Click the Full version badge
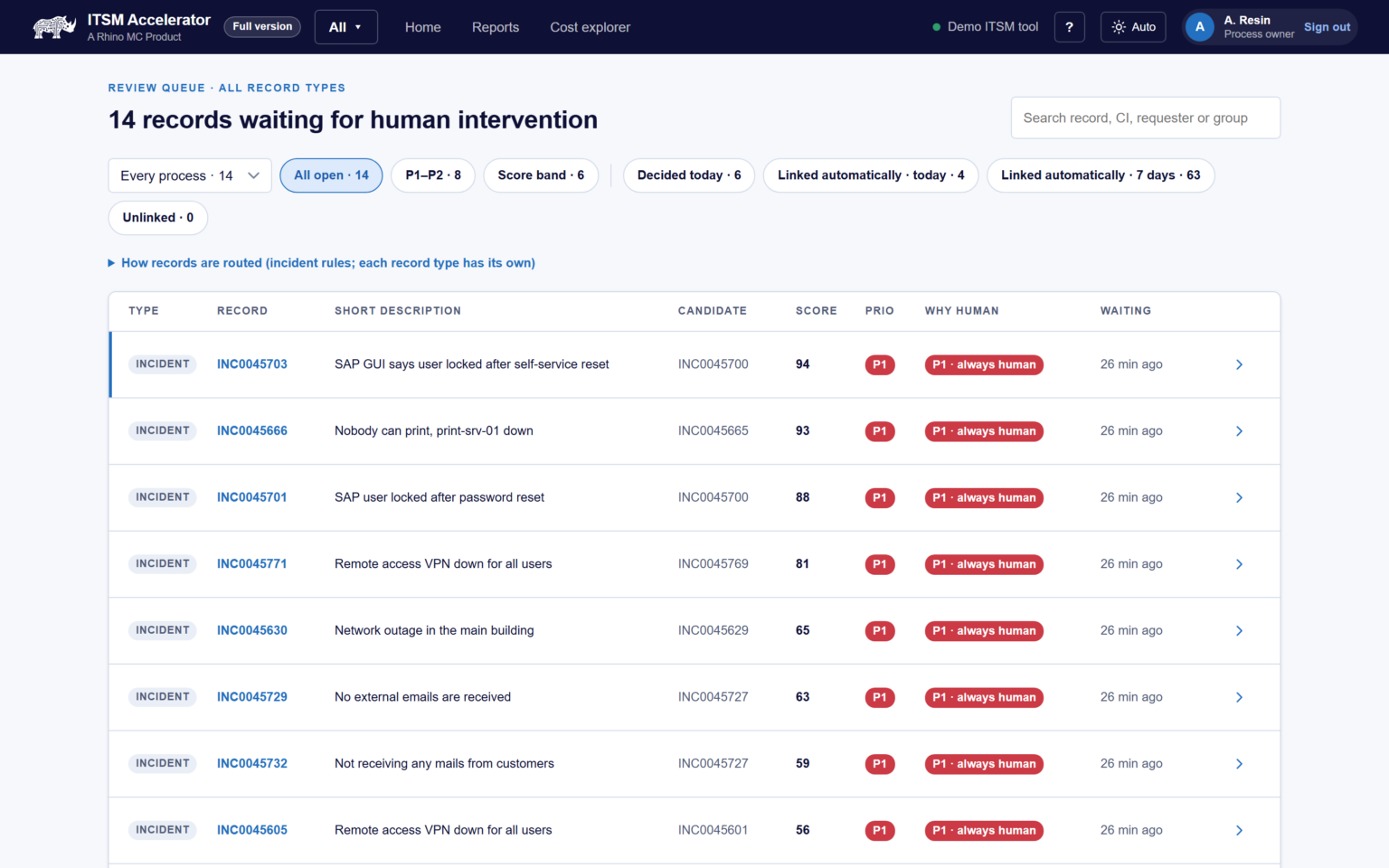 tap(262, 27)
